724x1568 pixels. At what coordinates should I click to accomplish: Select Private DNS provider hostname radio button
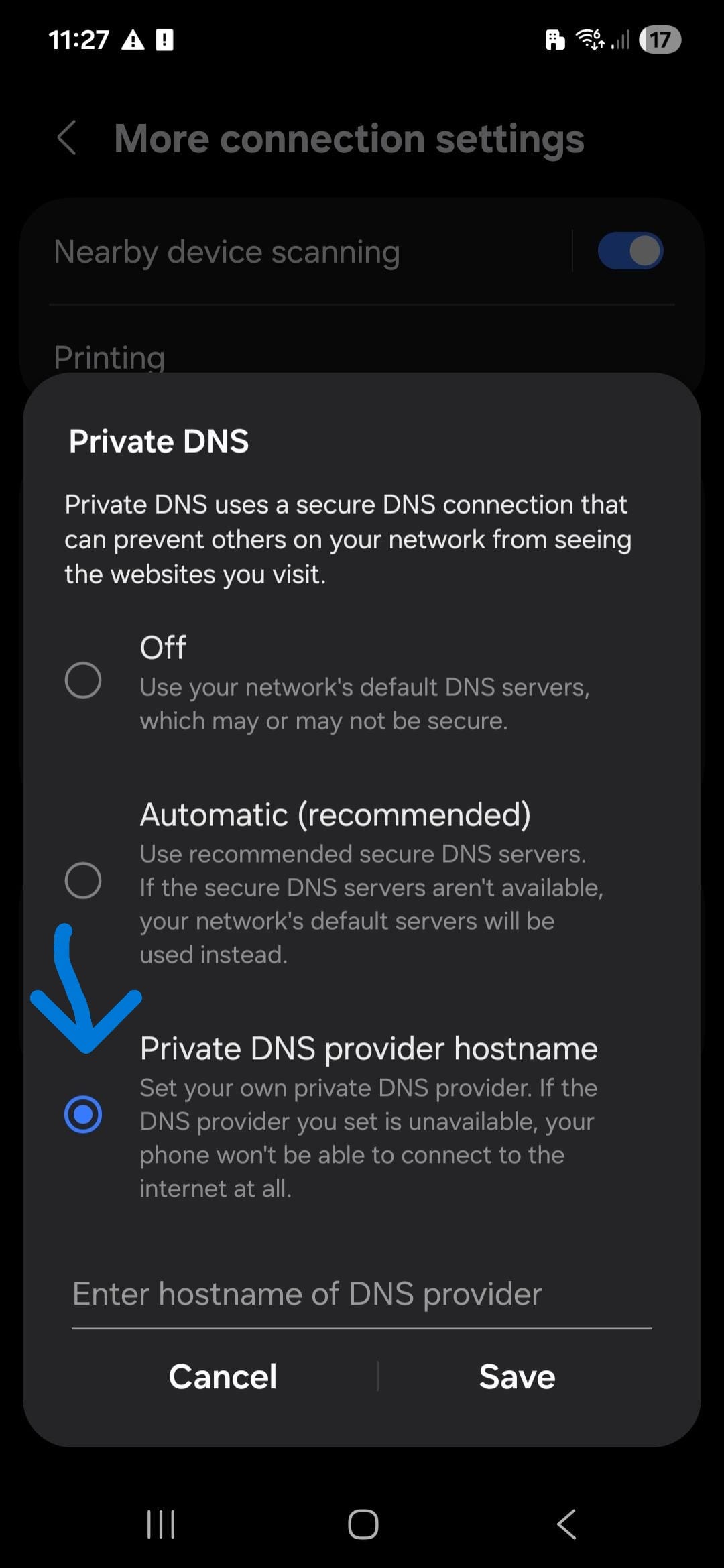point(83,1114)
